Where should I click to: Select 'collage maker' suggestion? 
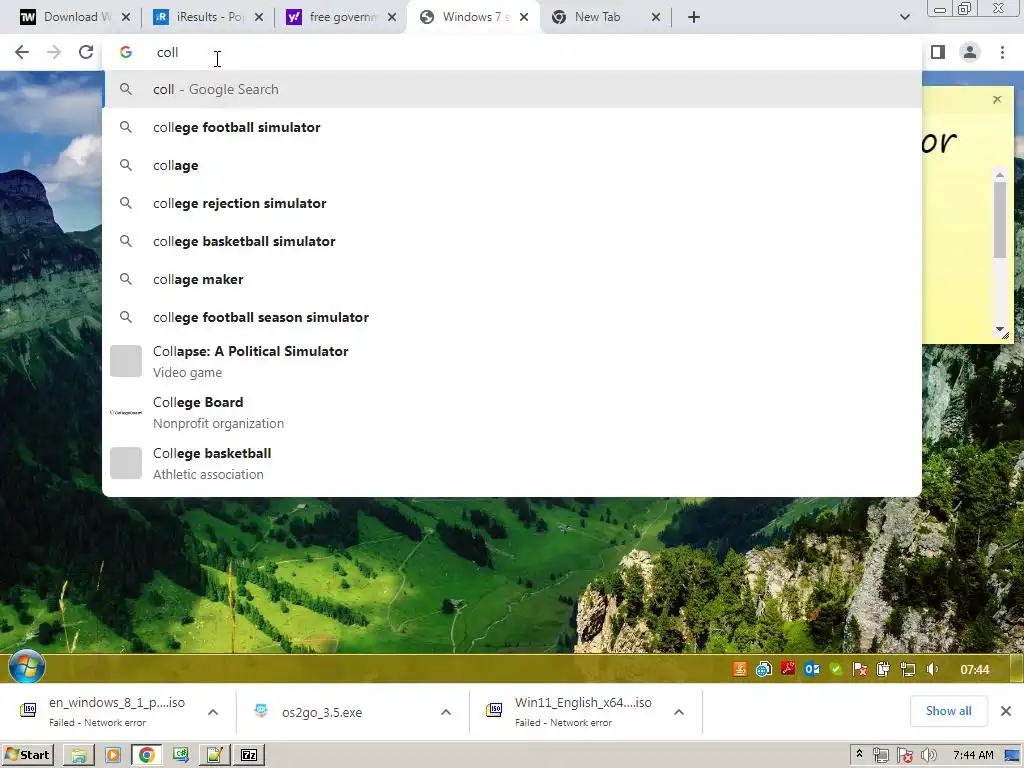[512, 279]
